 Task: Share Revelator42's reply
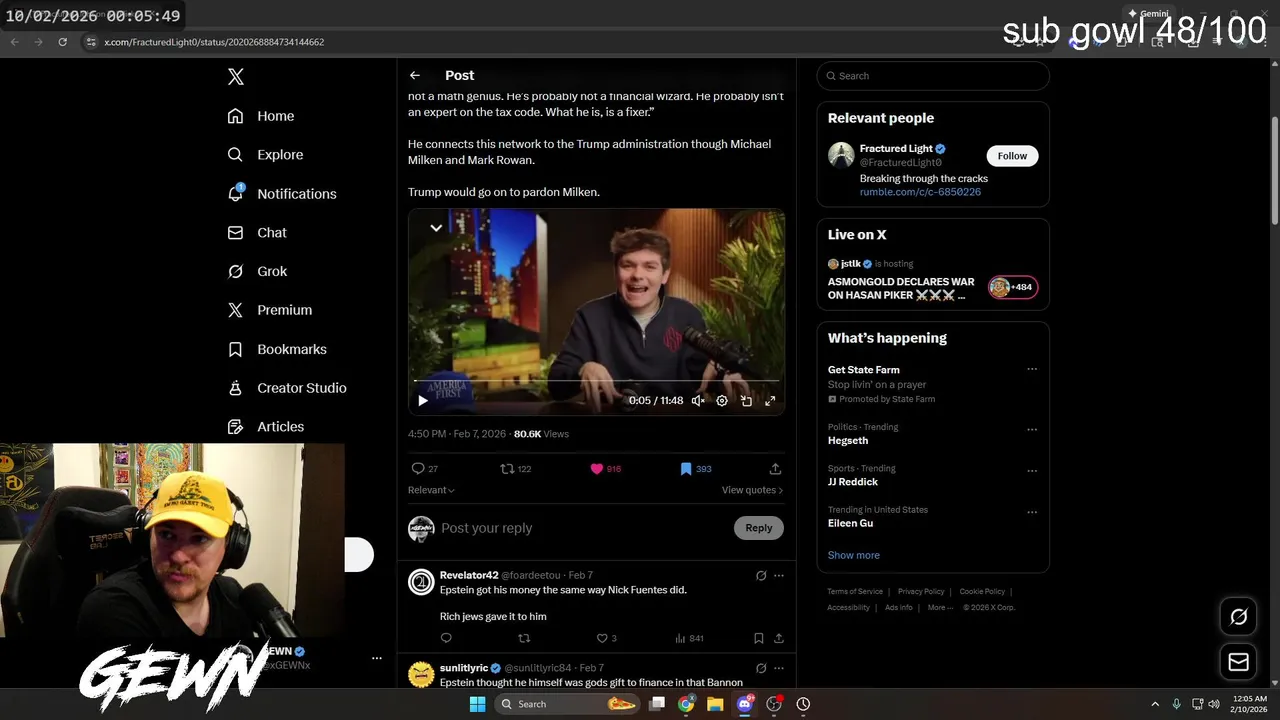coord(778,638)
